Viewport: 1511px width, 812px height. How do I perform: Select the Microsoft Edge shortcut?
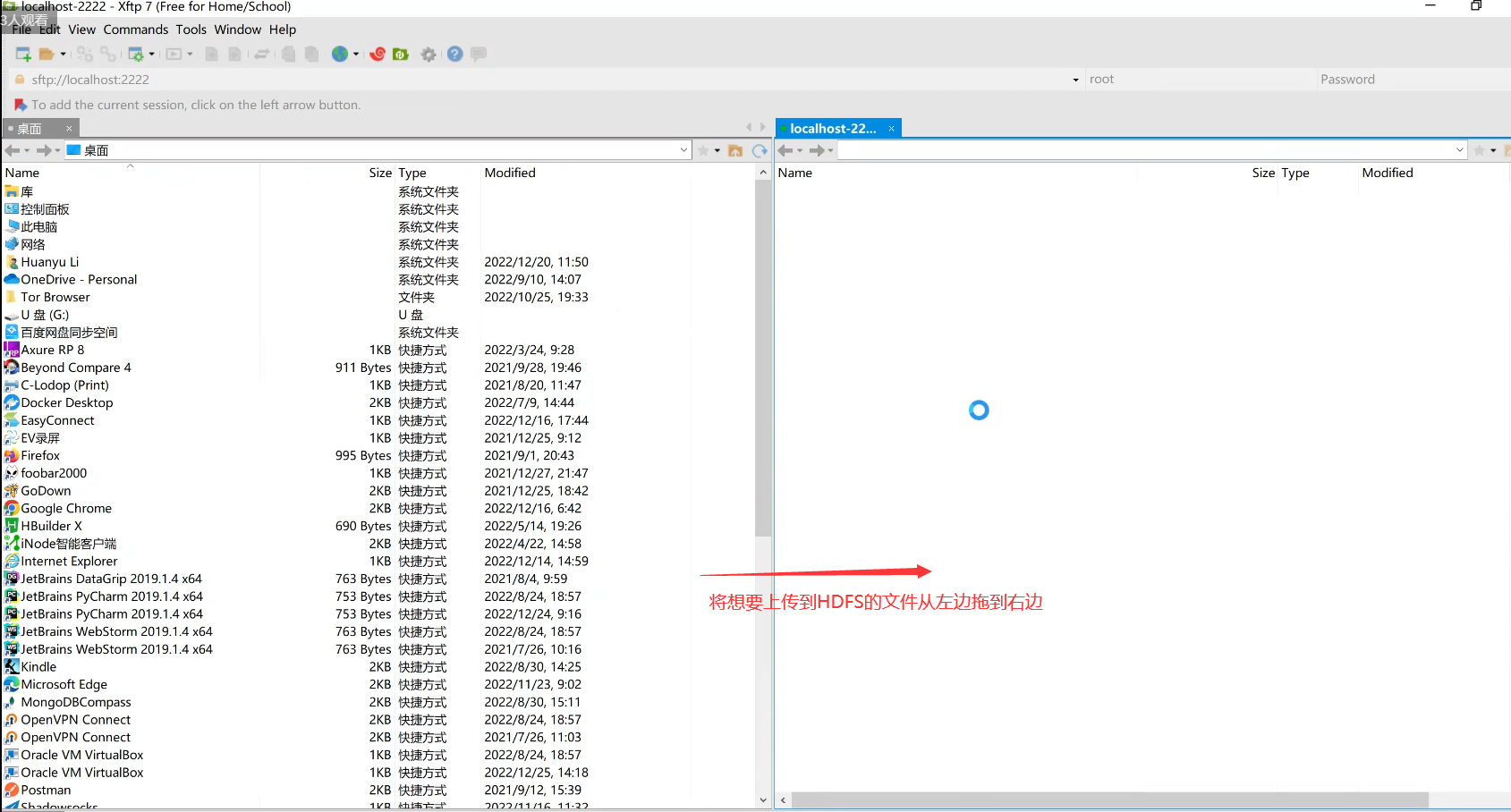(x=56, y=685)
